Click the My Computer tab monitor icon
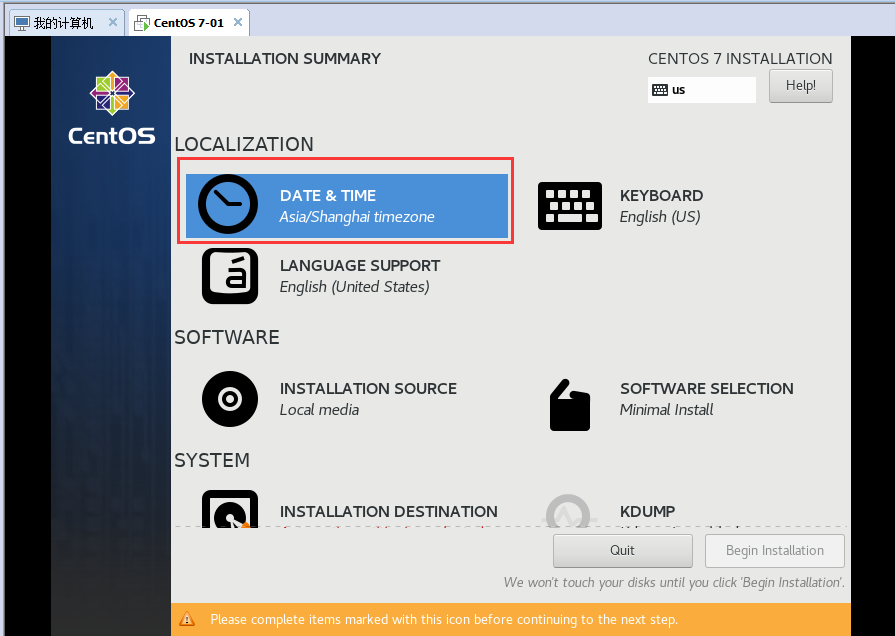This screenshot has height=636, width=895. 22,23
